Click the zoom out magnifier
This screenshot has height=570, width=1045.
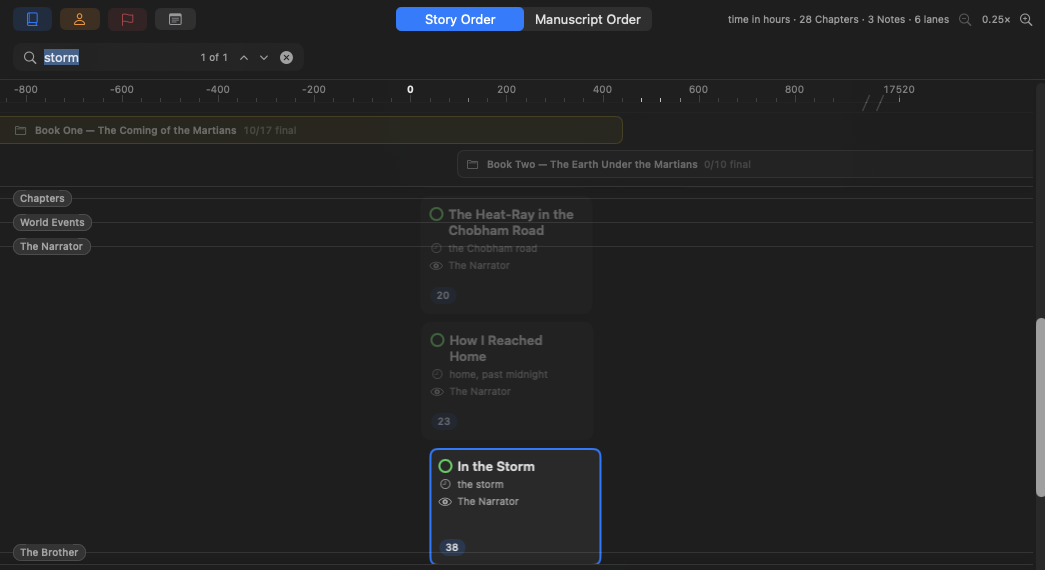tap(964, 20)
